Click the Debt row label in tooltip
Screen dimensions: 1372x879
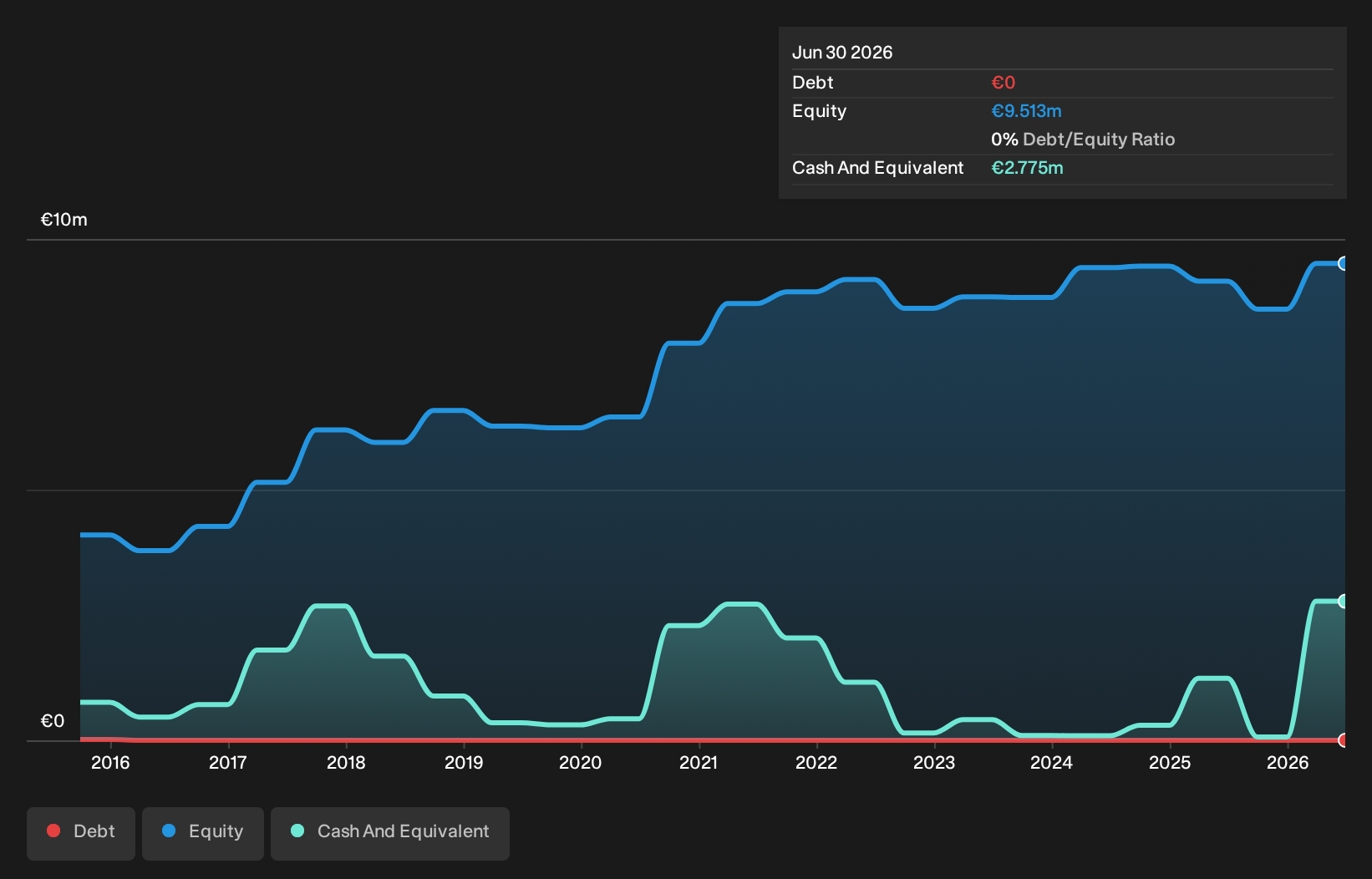813,83
